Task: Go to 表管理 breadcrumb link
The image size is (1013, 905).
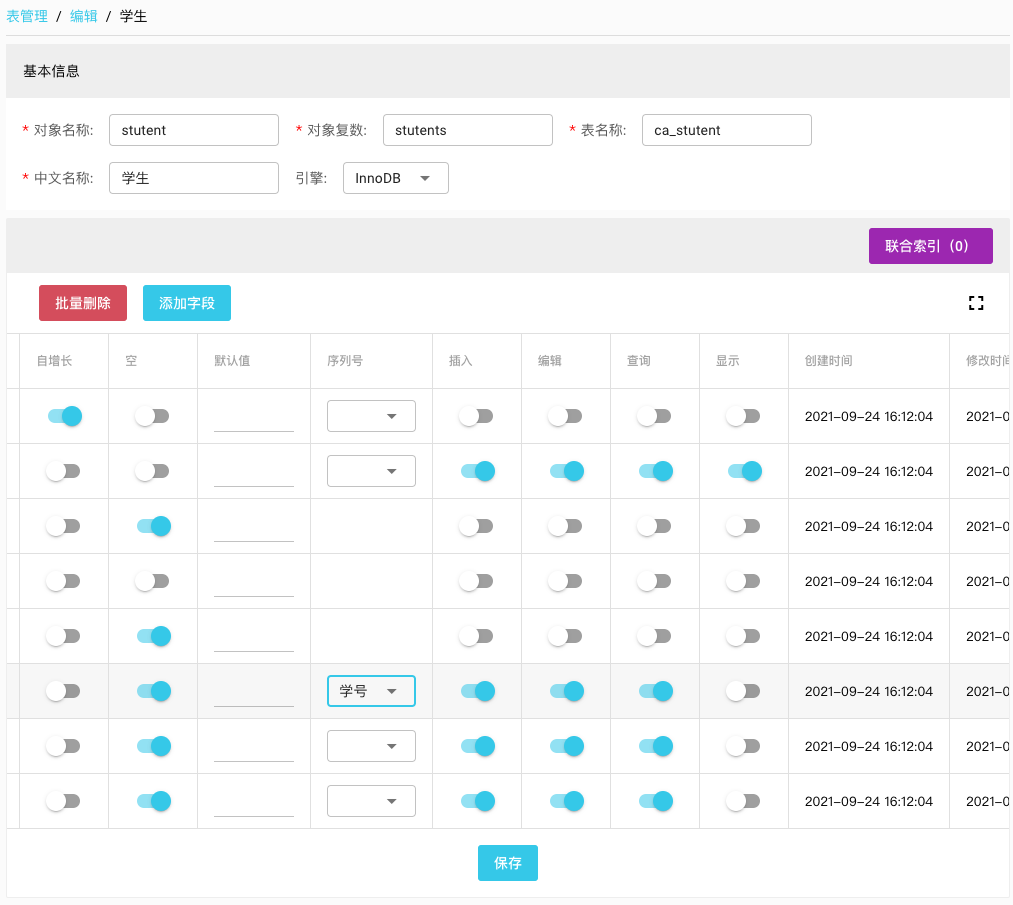Action: [x=27, y=16]
